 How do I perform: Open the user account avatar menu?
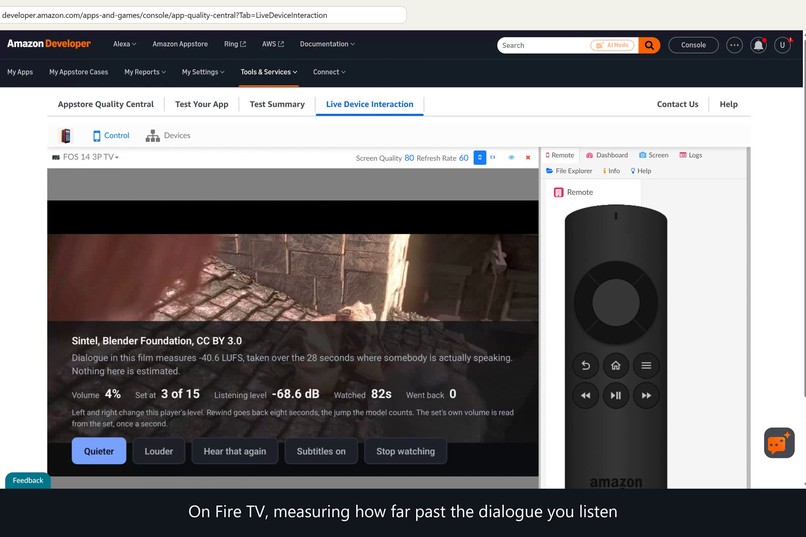click(782, 45)
